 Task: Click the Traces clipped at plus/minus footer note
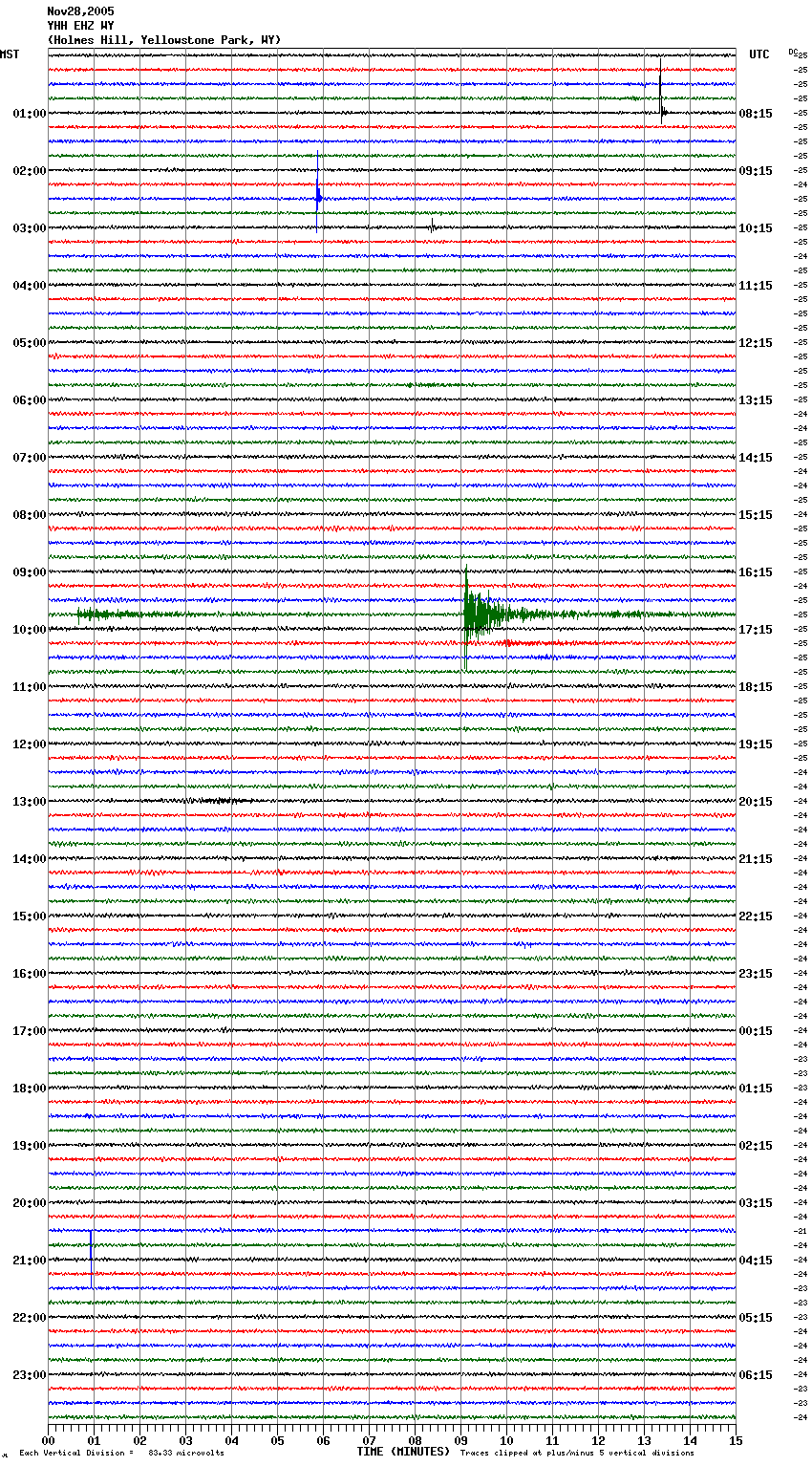(577, 1453)
